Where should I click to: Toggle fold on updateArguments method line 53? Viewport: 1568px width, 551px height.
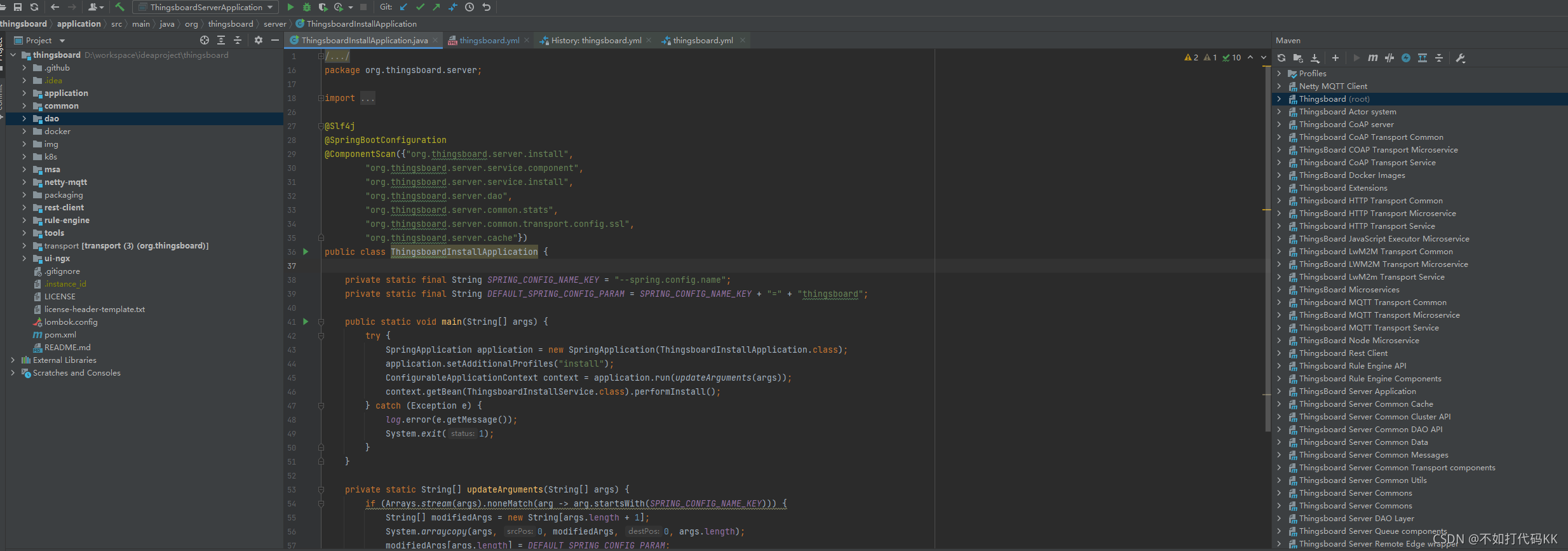coord(321,489)
